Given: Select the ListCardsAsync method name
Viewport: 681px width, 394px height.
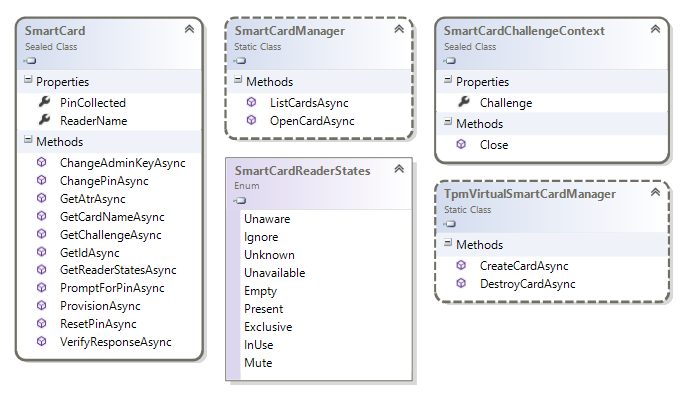Looking at the screenshot, I should point(309,103).
